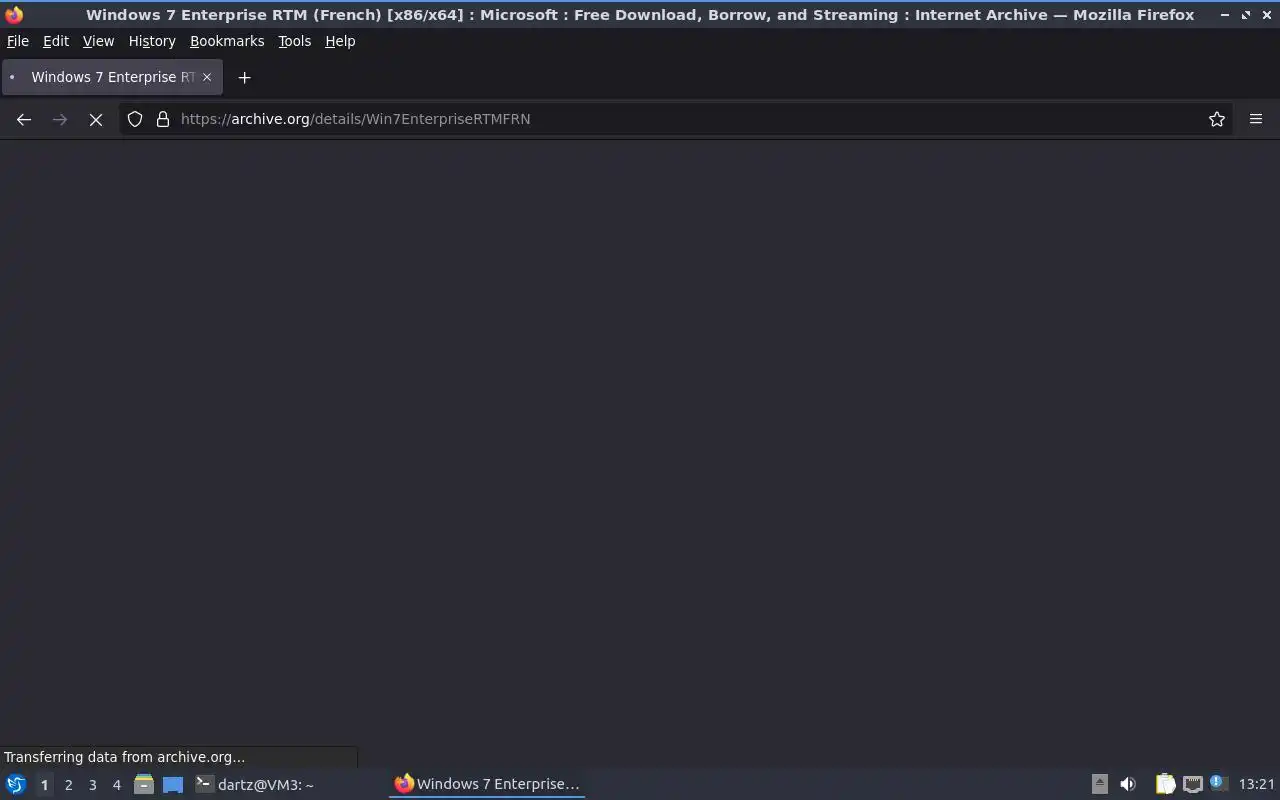This screenshot has width=1280, height=800.
Task: Switch to workspace 3
Action: [92, 785]
